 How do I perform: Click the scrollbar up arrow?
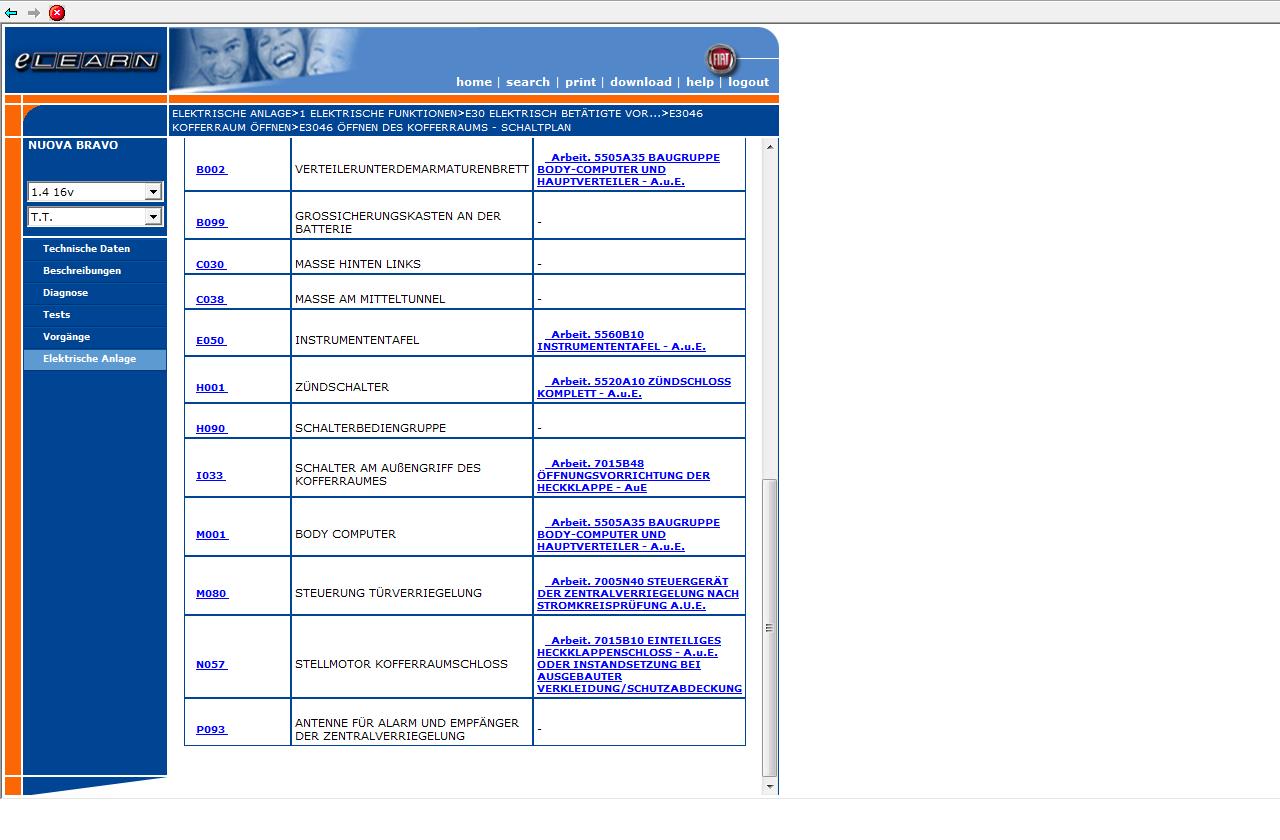point(769,147)
